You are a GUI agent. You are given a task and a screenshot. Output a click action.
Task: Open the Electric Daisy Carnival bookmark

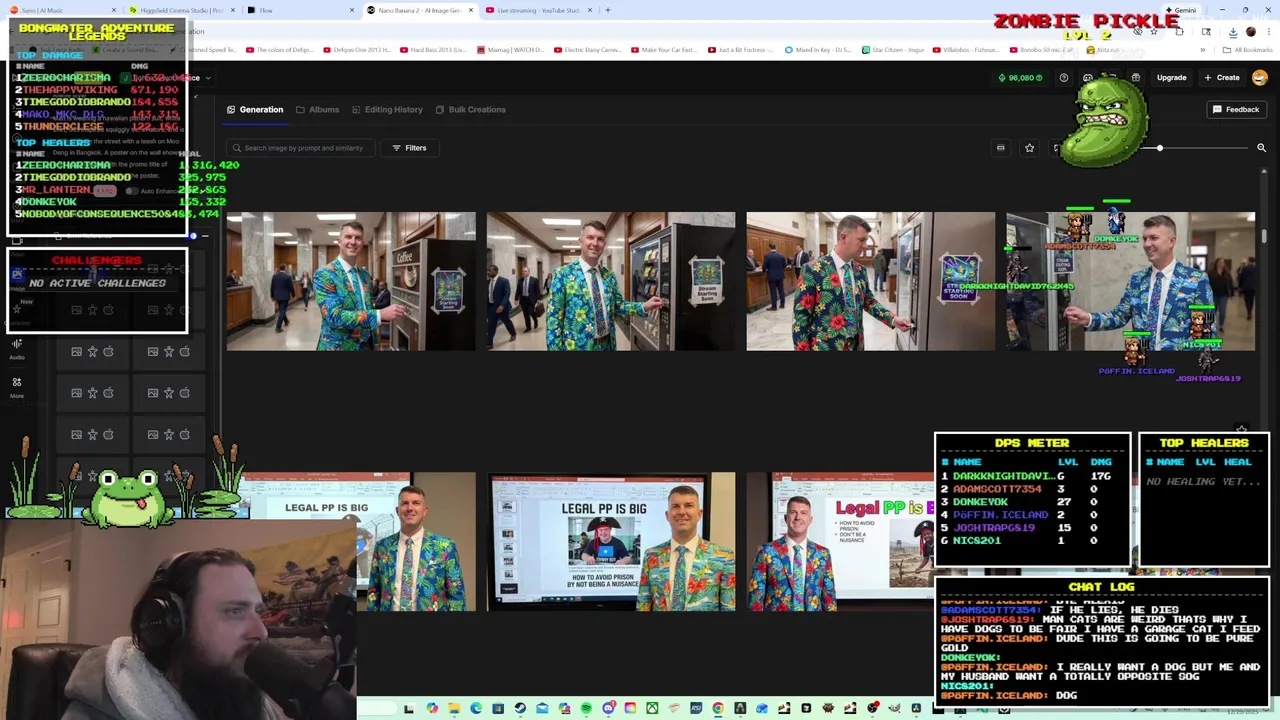coord(587,49)
